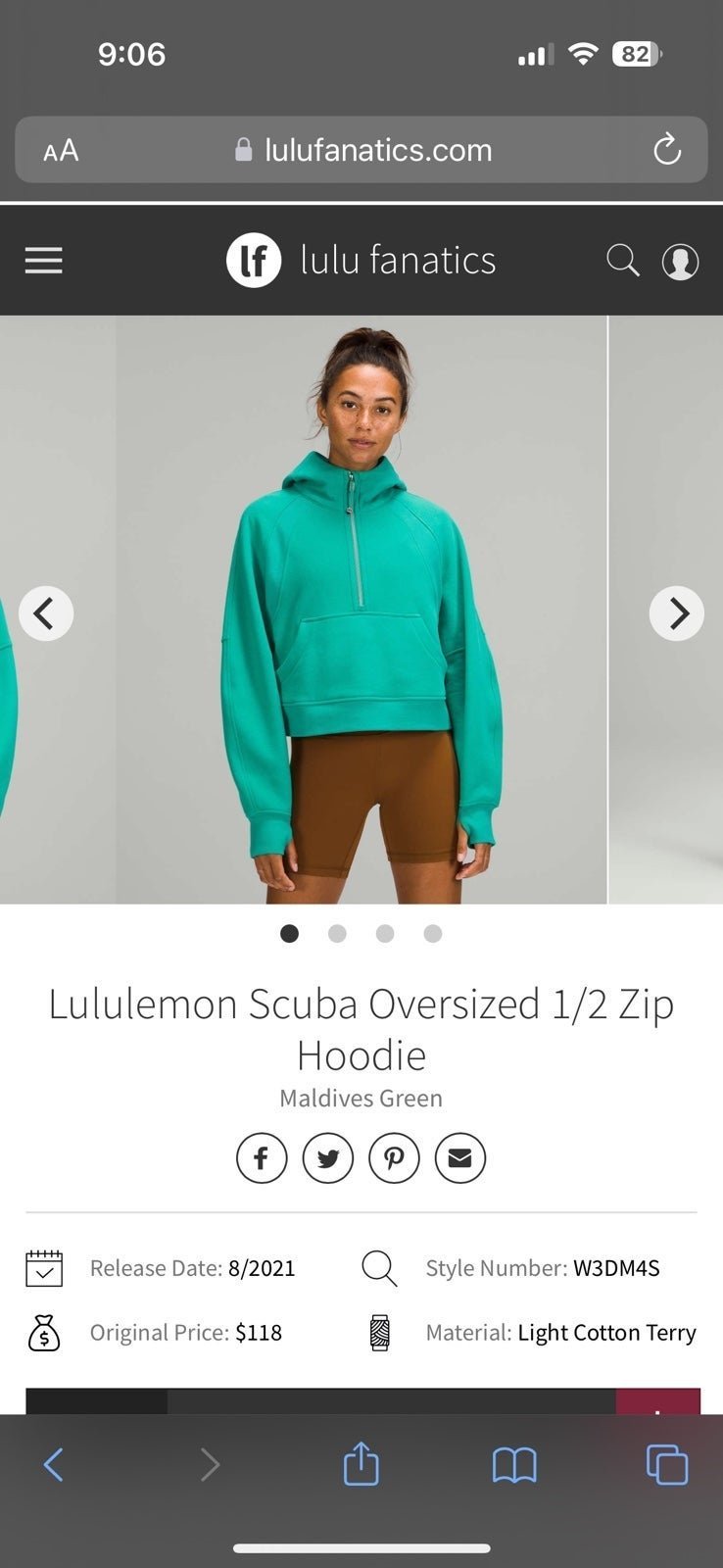The width and height of the screenshot is (723, 1568).
Task: Tap the lulufanatics.com address field
Action: (x=361, y=150)
